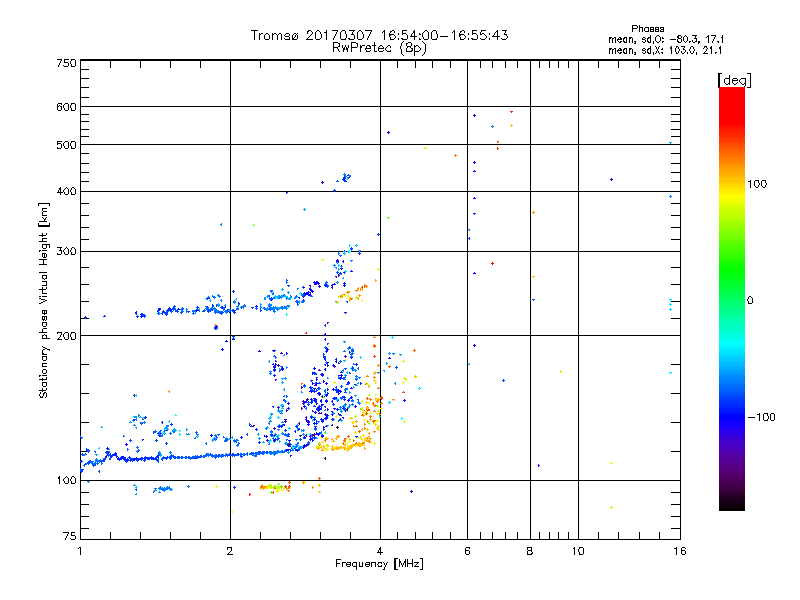Click the y-axis tick label '300'
The height and width of the screenshot is (600, 800).
pyautogui.click(x=66, y=252)
